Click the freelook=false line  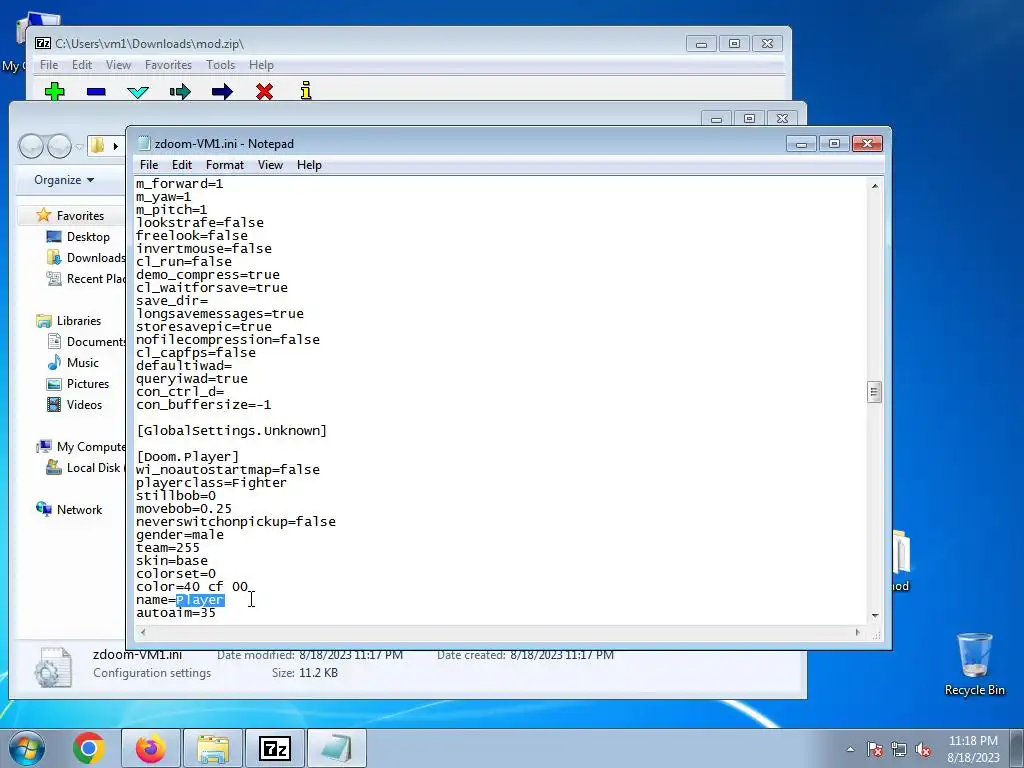click(191, 235)
